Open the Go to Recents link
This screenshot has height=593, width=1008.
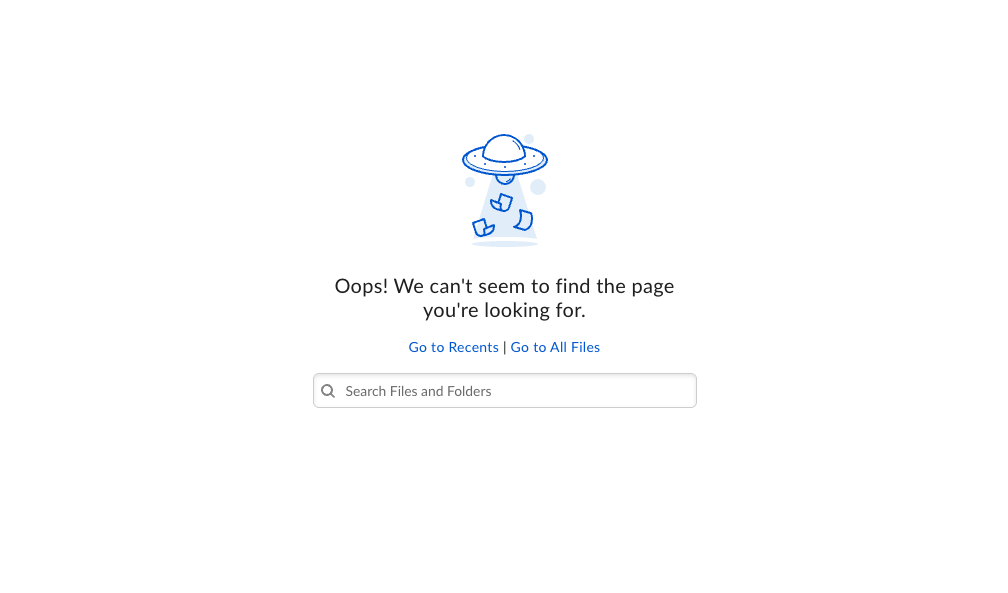coord(453,347)
